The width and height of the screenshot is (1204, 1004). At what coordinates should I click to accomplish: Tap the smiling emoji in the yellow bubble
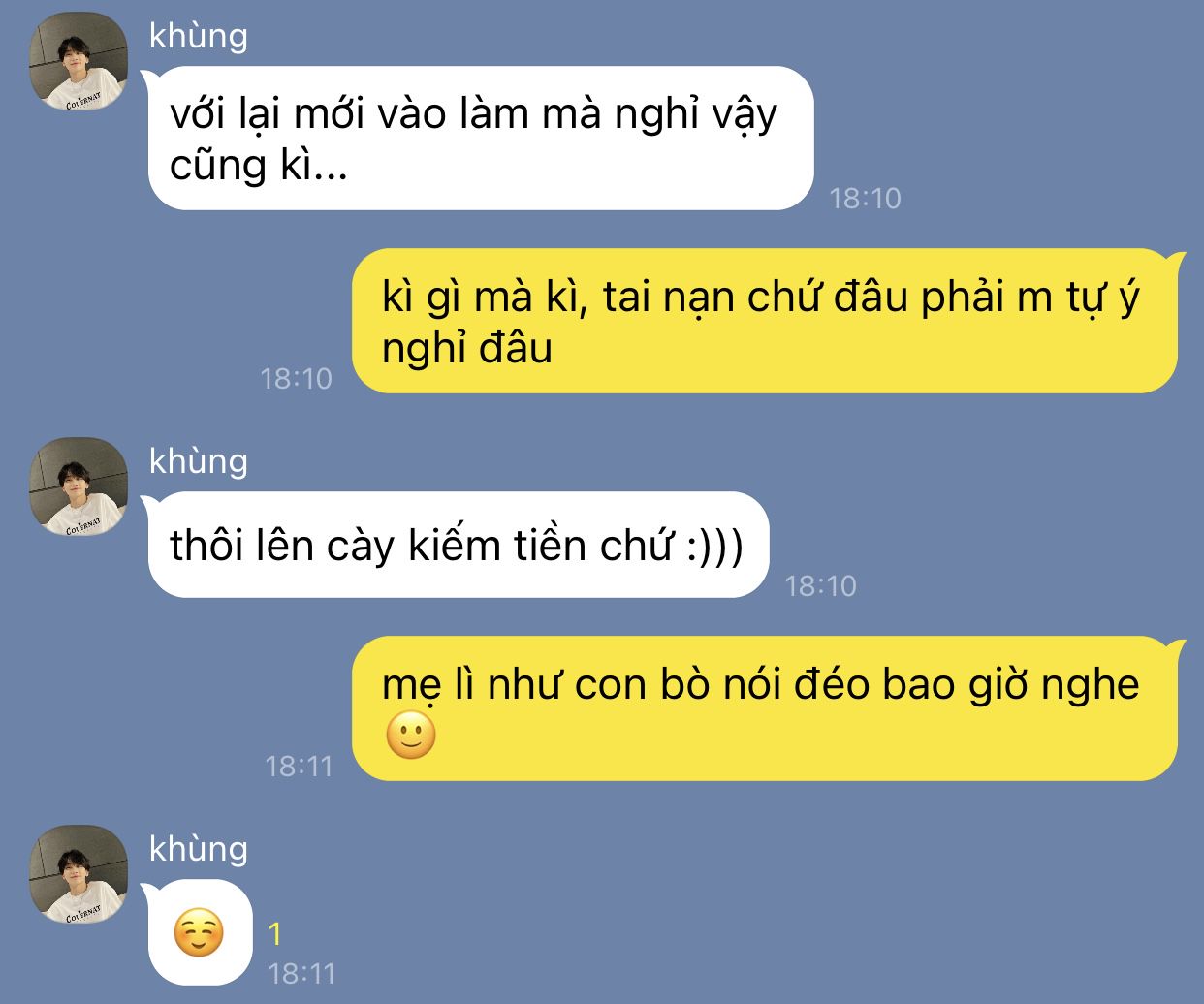(x=411, y=736)
